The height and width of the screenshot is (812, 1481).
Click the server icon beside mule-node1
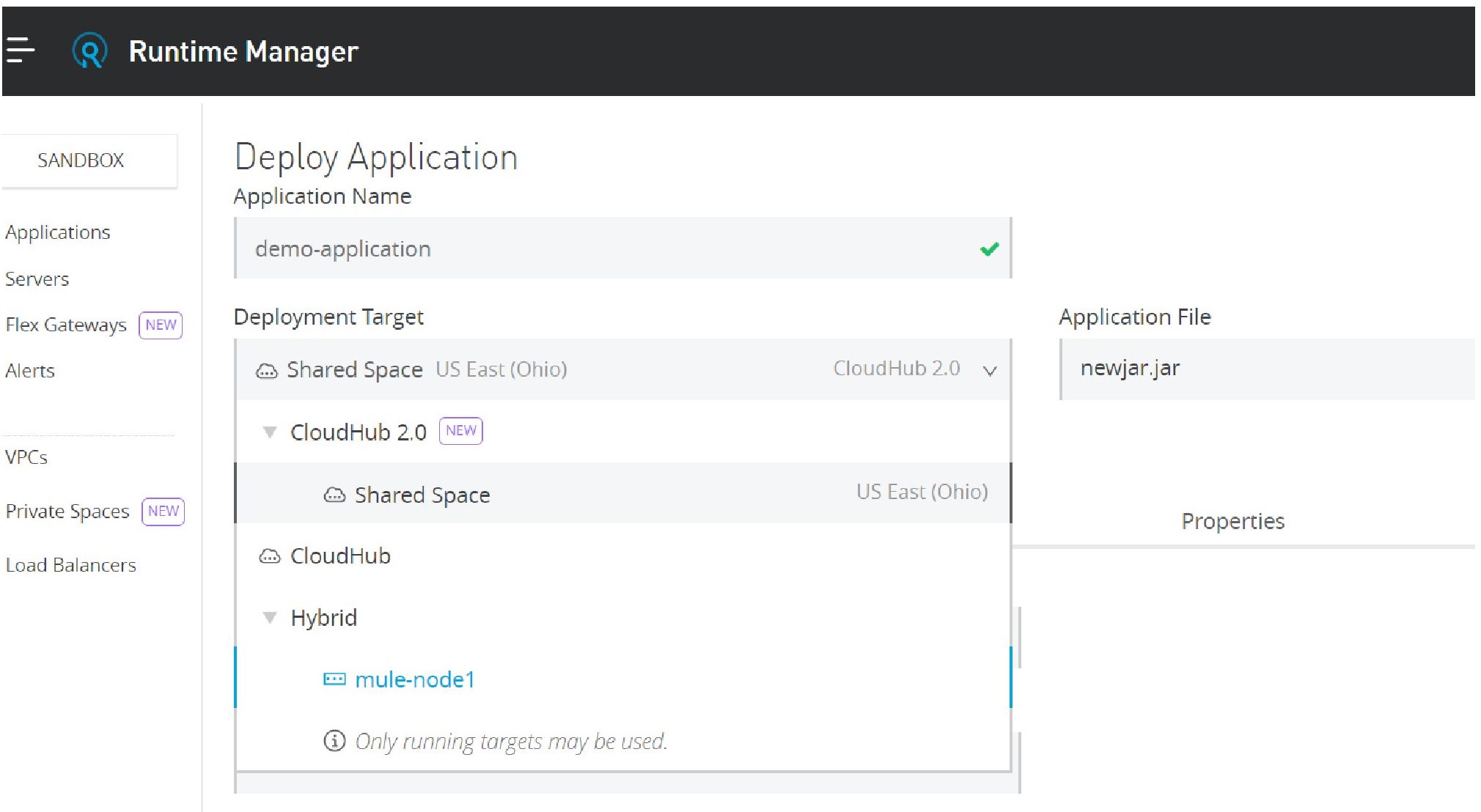334,679
